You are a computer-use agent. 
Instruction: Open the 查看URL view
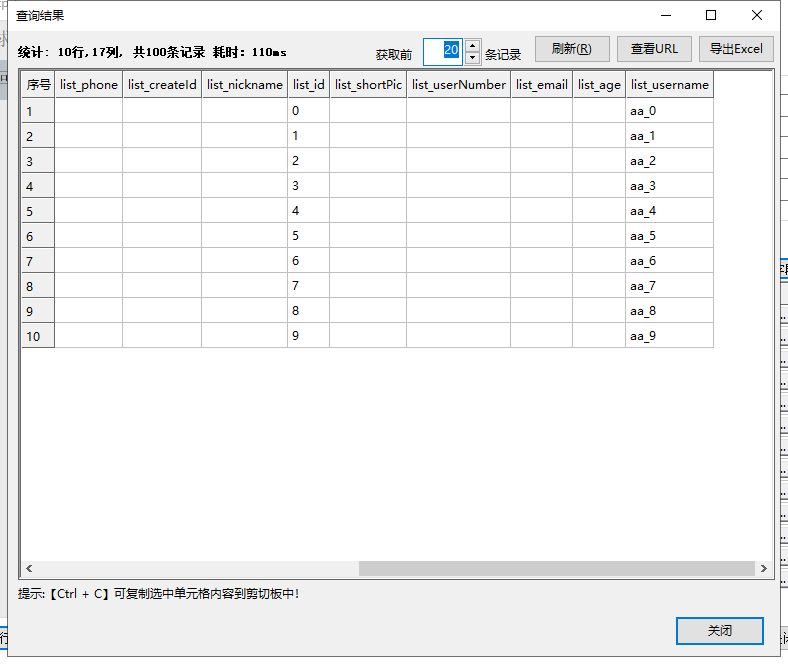pyautogui.click(x=654, y=49)
